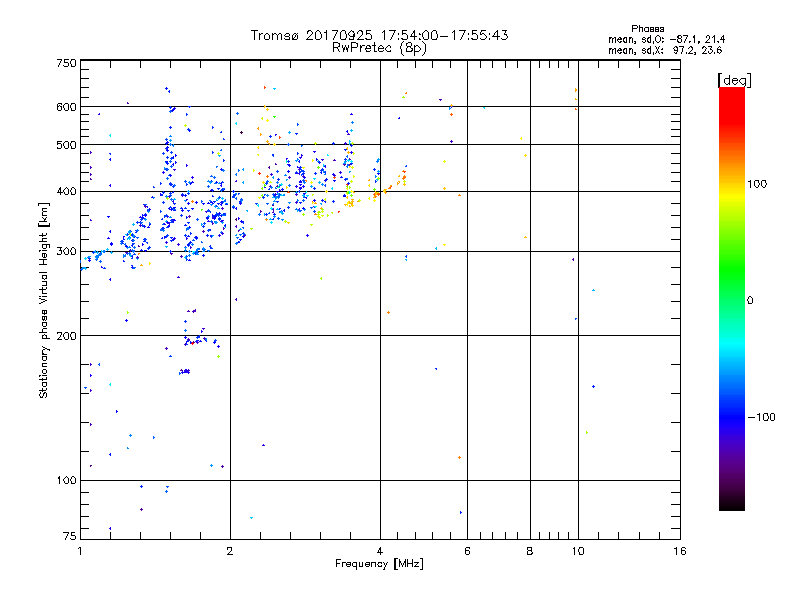
Task: Click the blue region of the colorbar near -100
Action: [732, 416]
